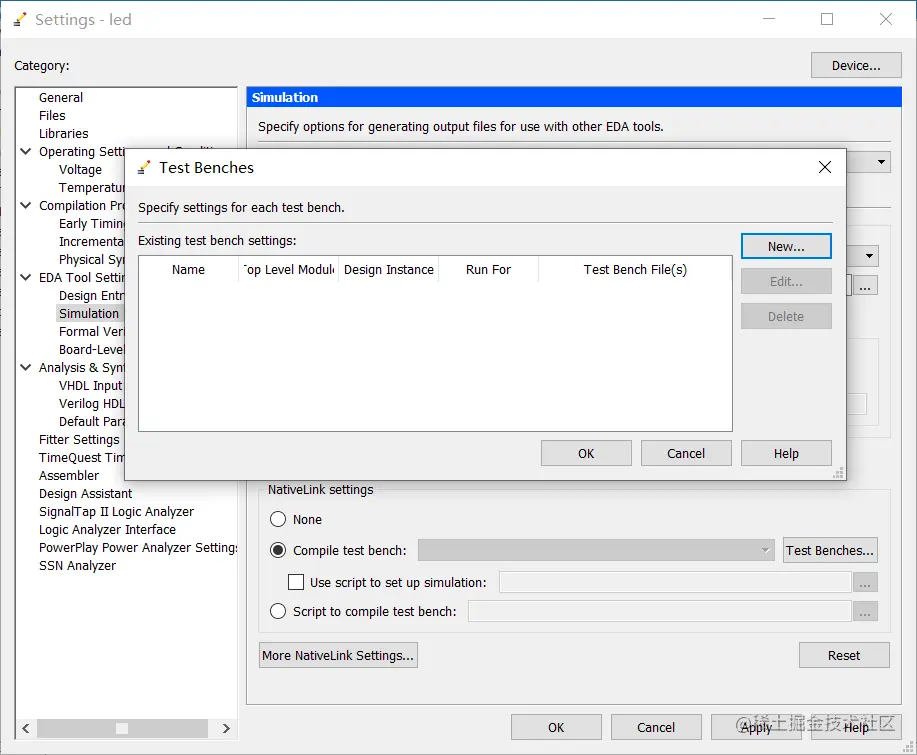Select Files in the category tree

tap(52, 115)
